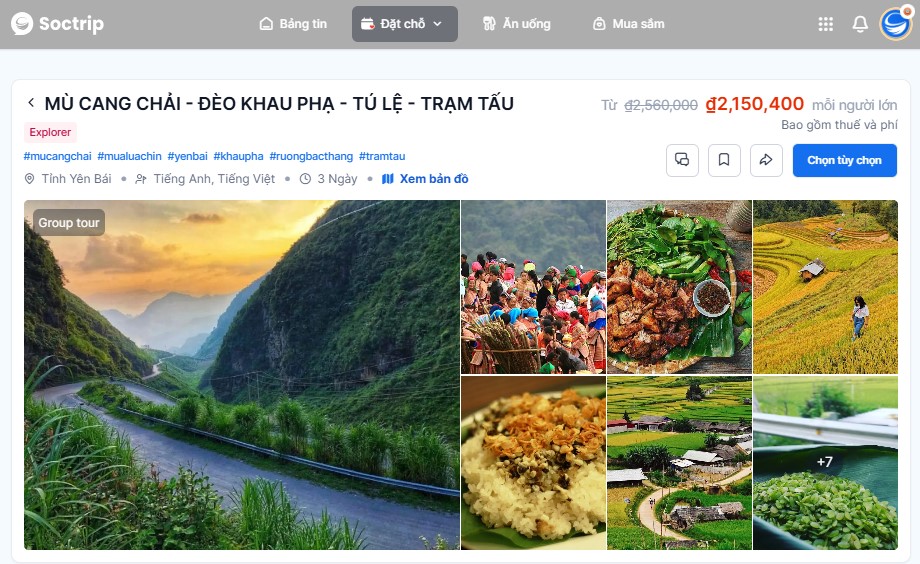This screenshot has height=564, width=920.
Task: Open the Bảng tin tab
Action: point(293,24)
